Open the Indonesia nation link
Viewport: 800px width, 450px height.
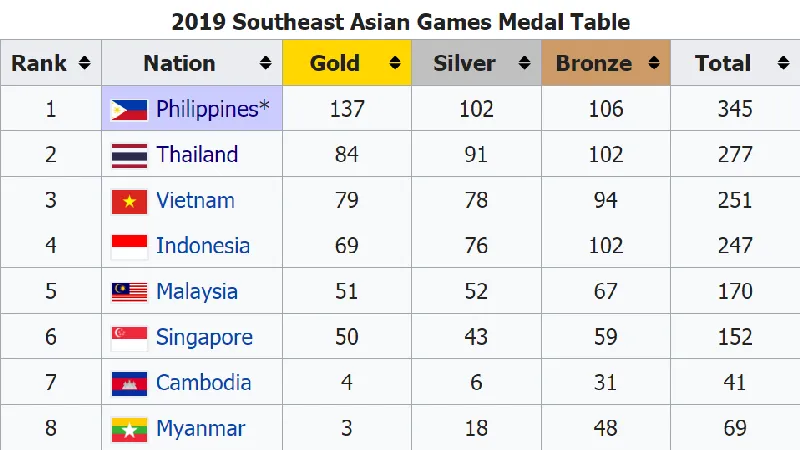(203, 246)
